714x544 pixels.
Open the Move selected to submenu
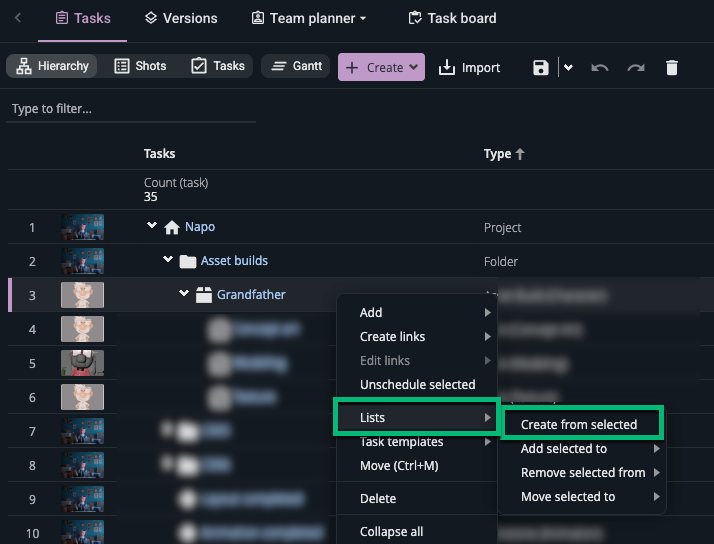click(x=581, y=497)
